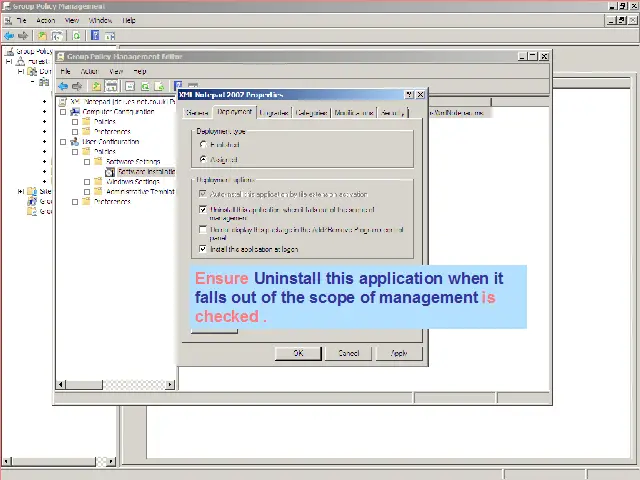Toggle Install this application at logon checkbox
Screen dimensions: 640x480
click(x=203, y=249)
